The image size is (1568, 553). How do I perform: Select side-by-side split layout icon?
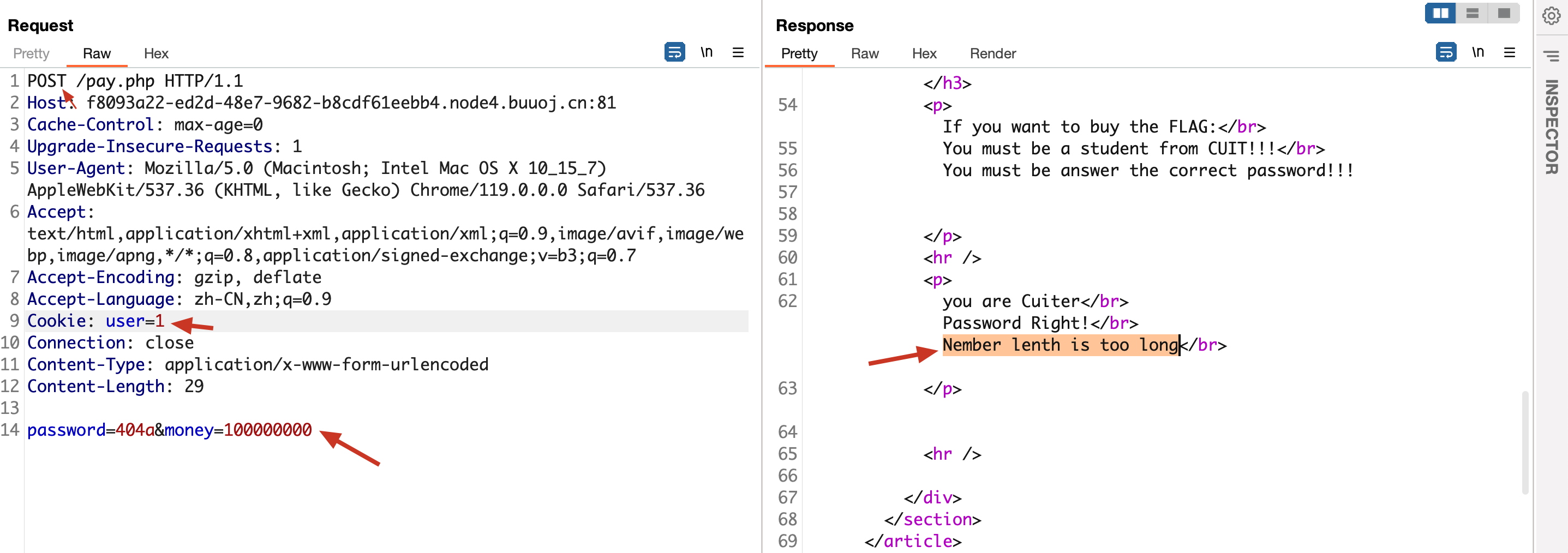(1440, 13)
